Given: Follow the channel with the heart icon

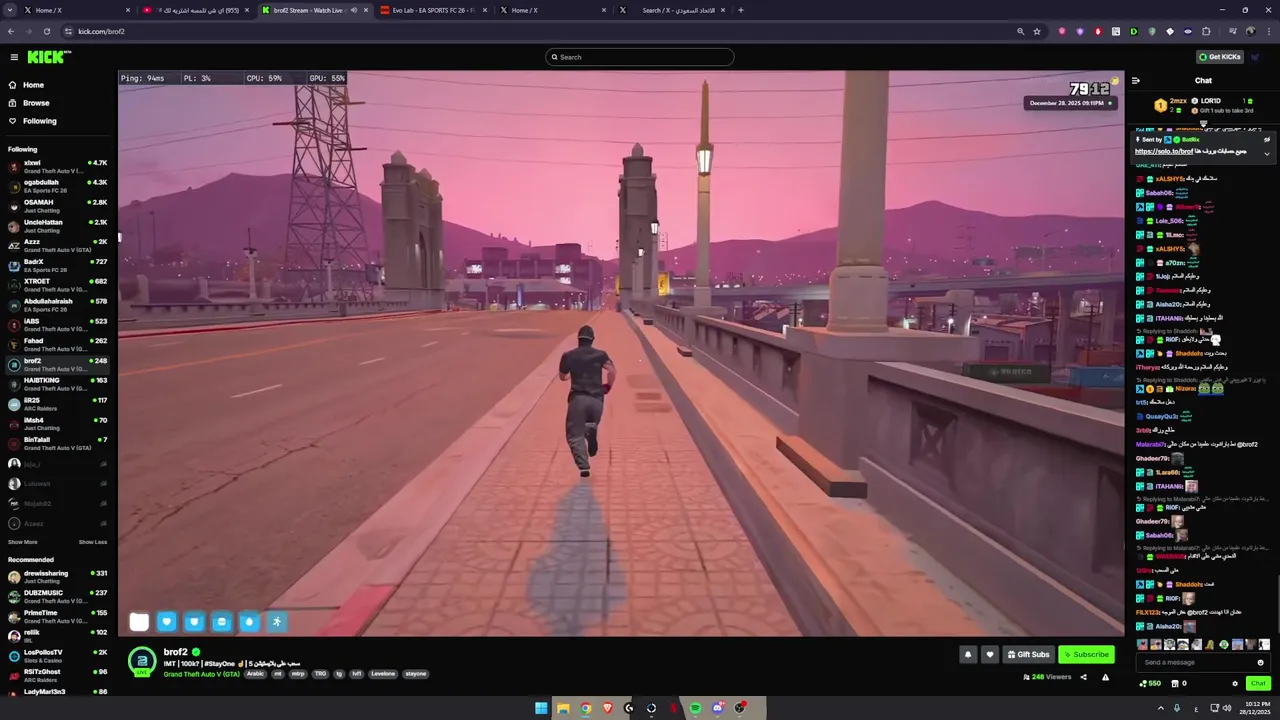Looking at the screenshot, I should [x=990, y=655].
